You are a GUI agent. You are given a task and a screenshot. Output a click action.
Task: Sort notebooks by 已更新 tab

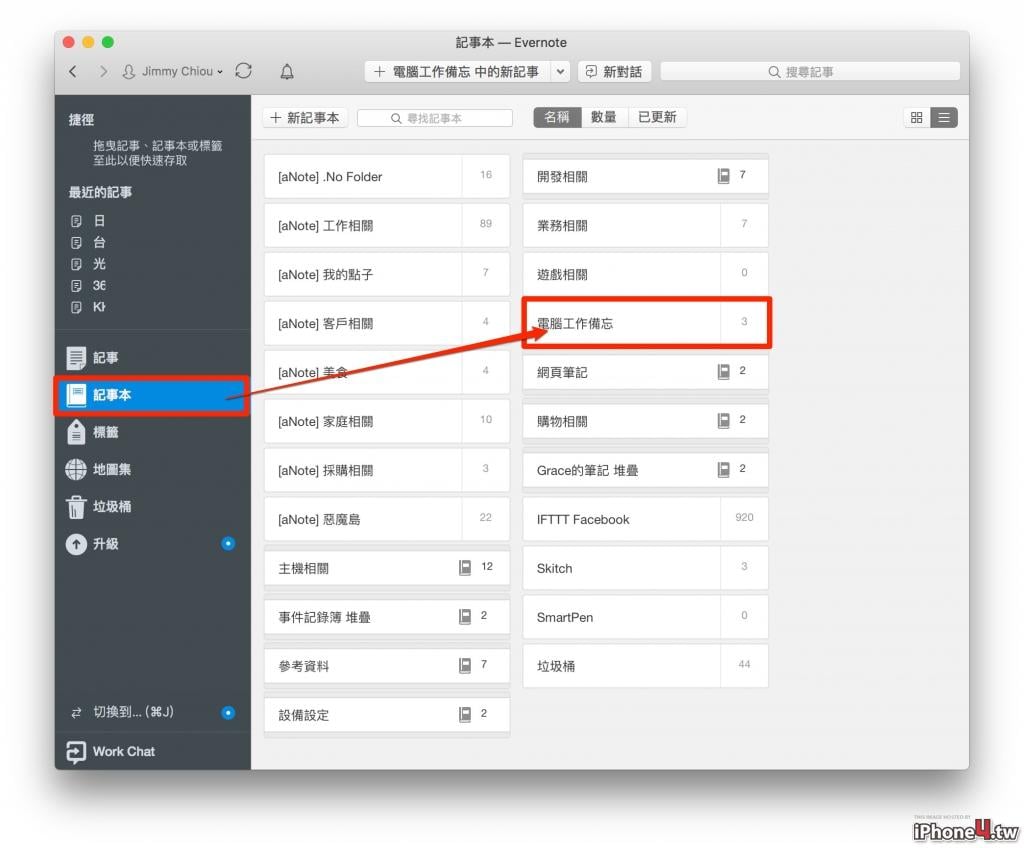(657, 117)
